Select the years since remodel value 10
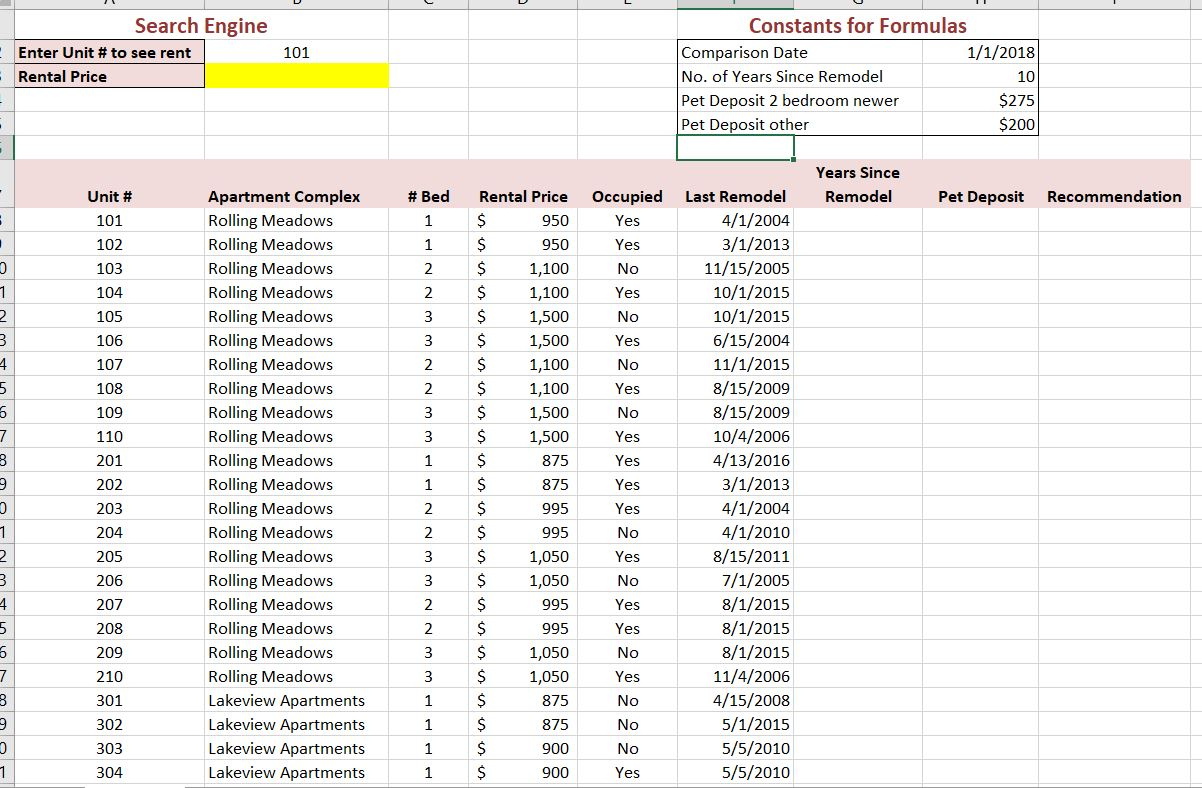 click(x=980, y=76)
